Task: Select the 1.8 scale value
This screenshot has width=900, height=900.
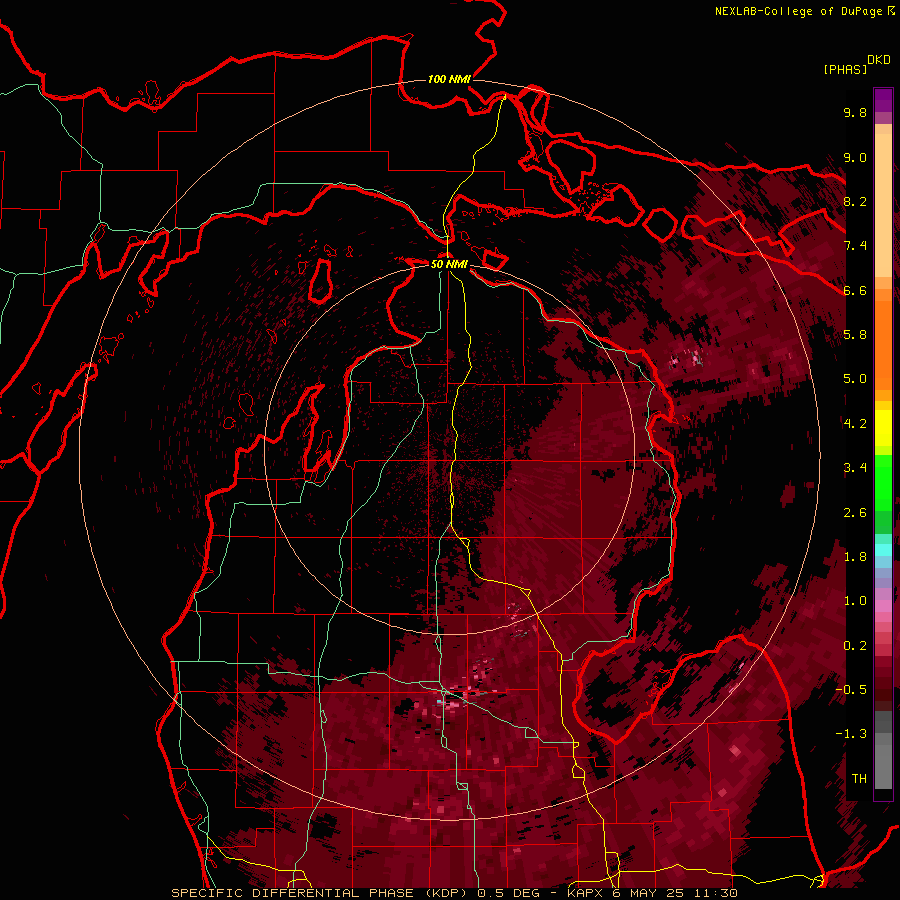Action: point(855,557)
